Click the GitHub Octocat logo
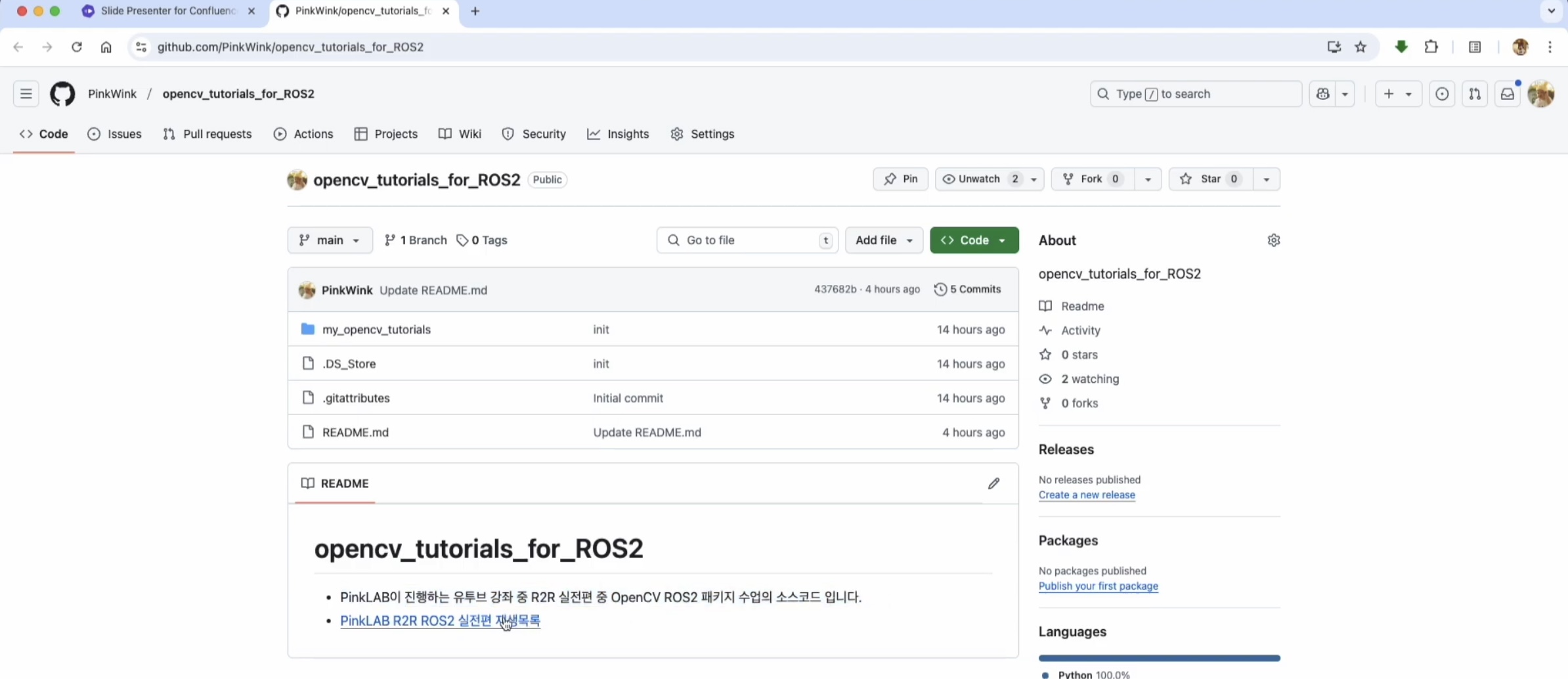The height and width of the screenshot is (679, 1568). coord(62,94)
